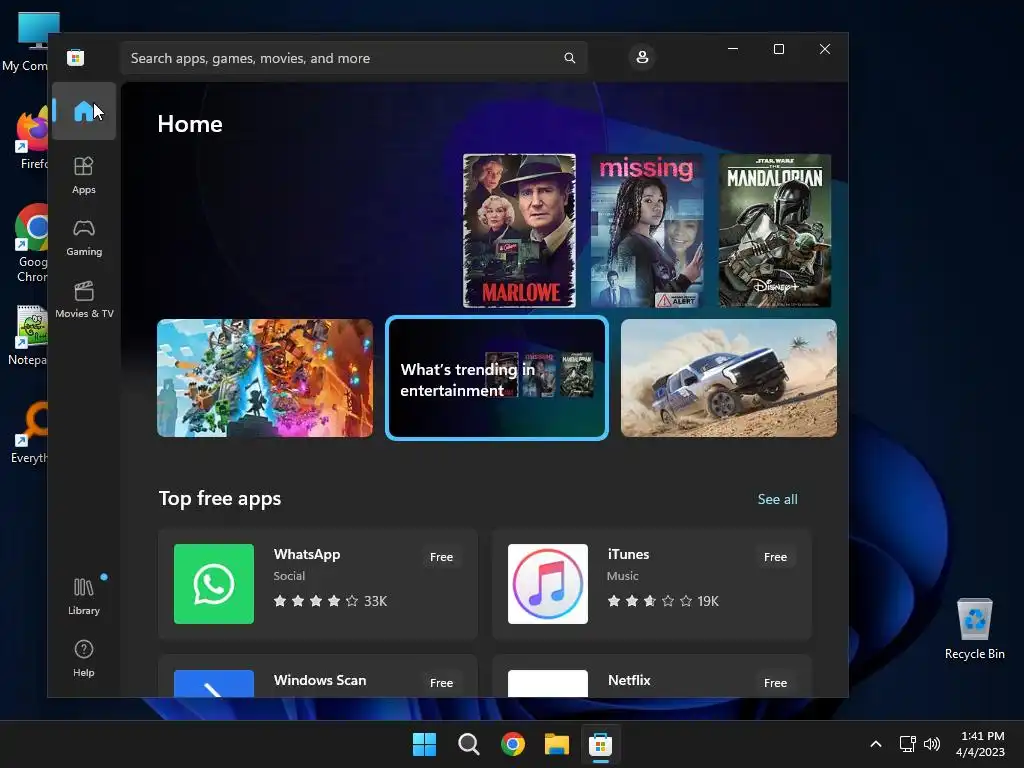Click the Microsoft Store logo in the title bar
Viewport: 1024px width, 768px height.
point(76,57)
